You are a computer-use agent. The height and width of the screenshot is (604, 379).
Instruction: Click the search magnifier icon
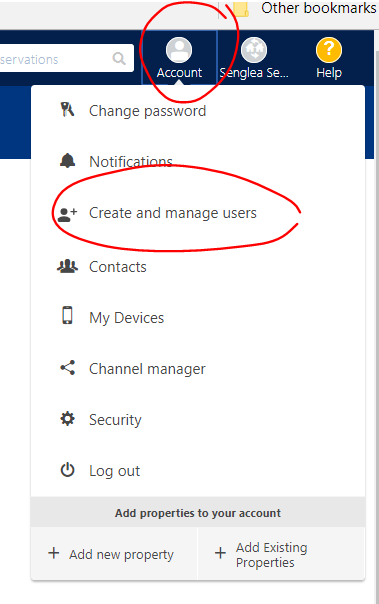click(x=119, y=59)
